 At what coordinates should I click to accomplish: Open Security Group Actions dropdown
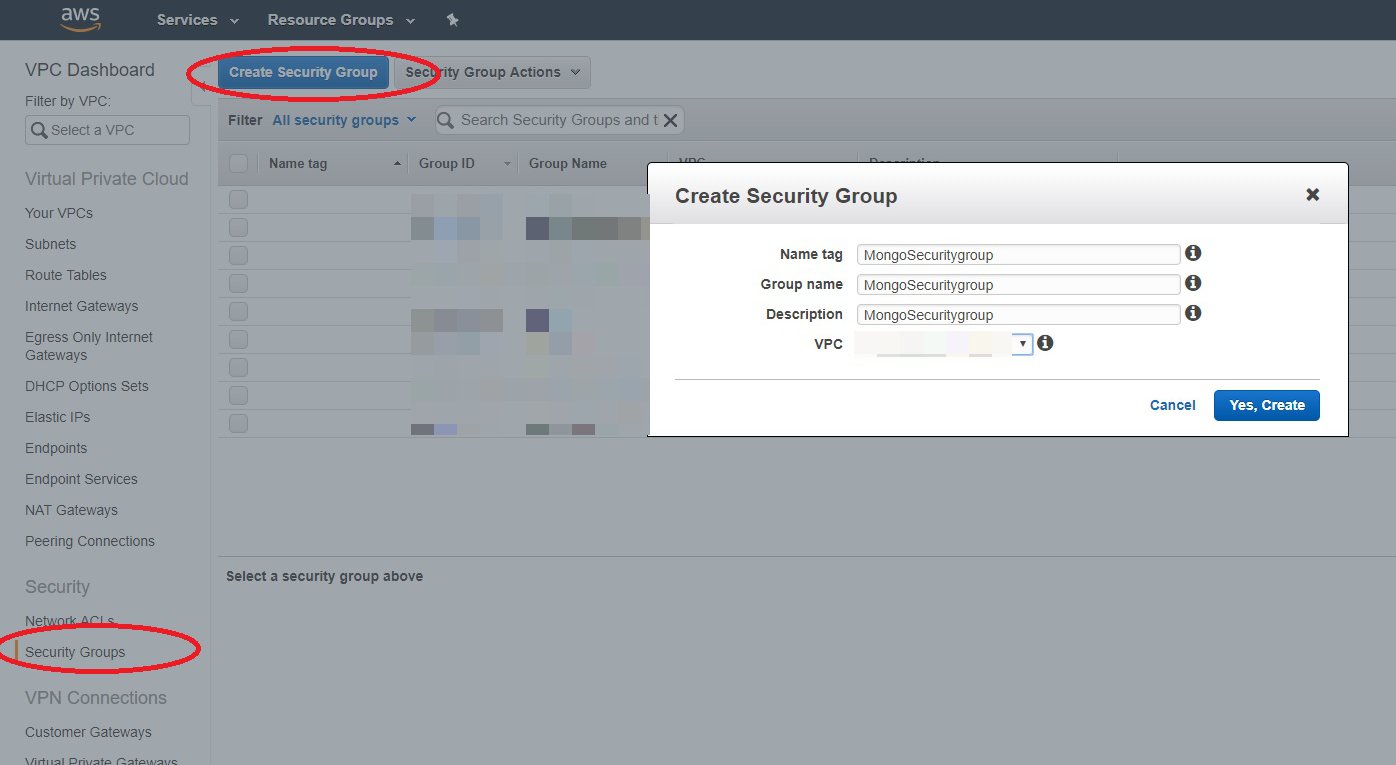tap(492, 72)
